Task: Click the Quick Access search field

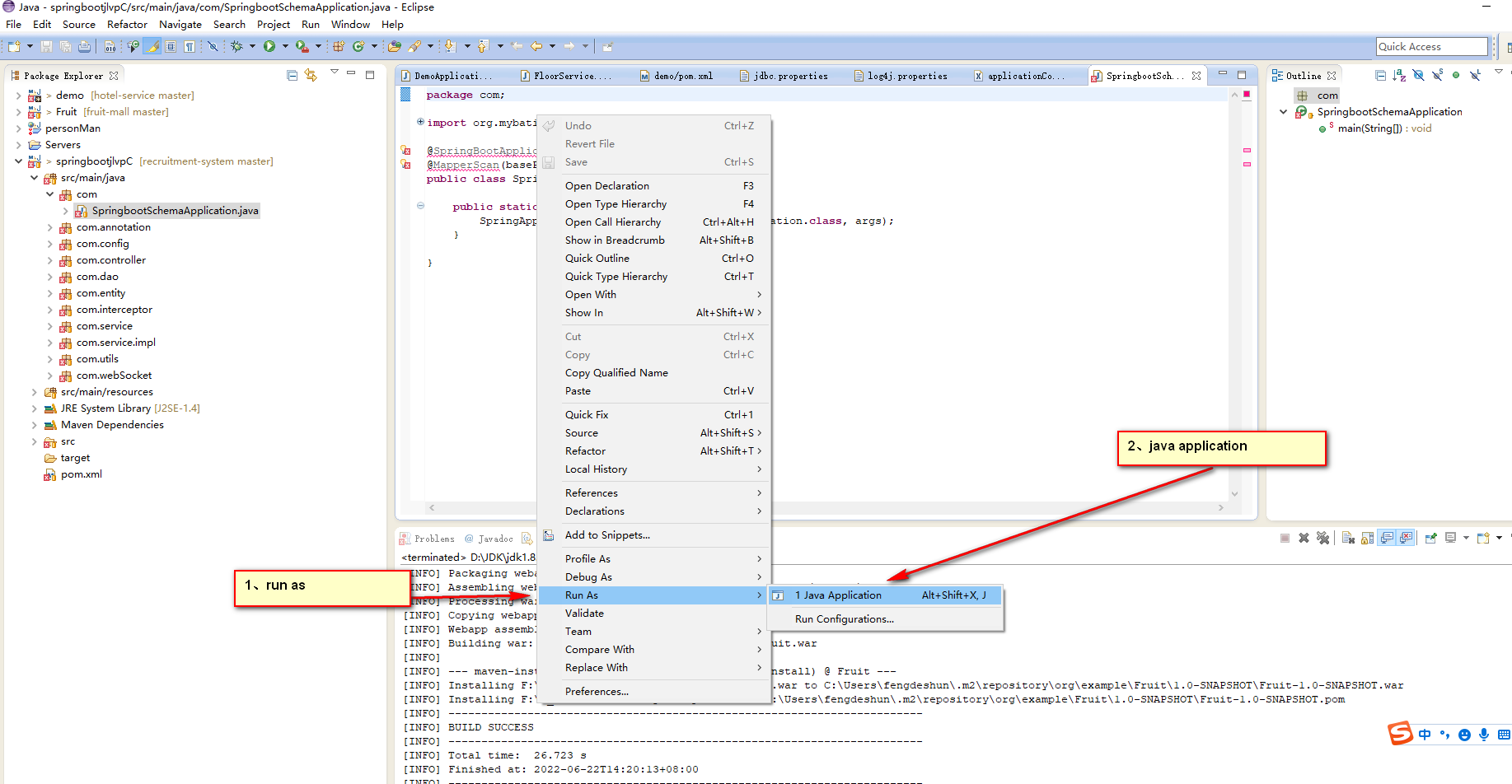Action: tap(1431, 46)
